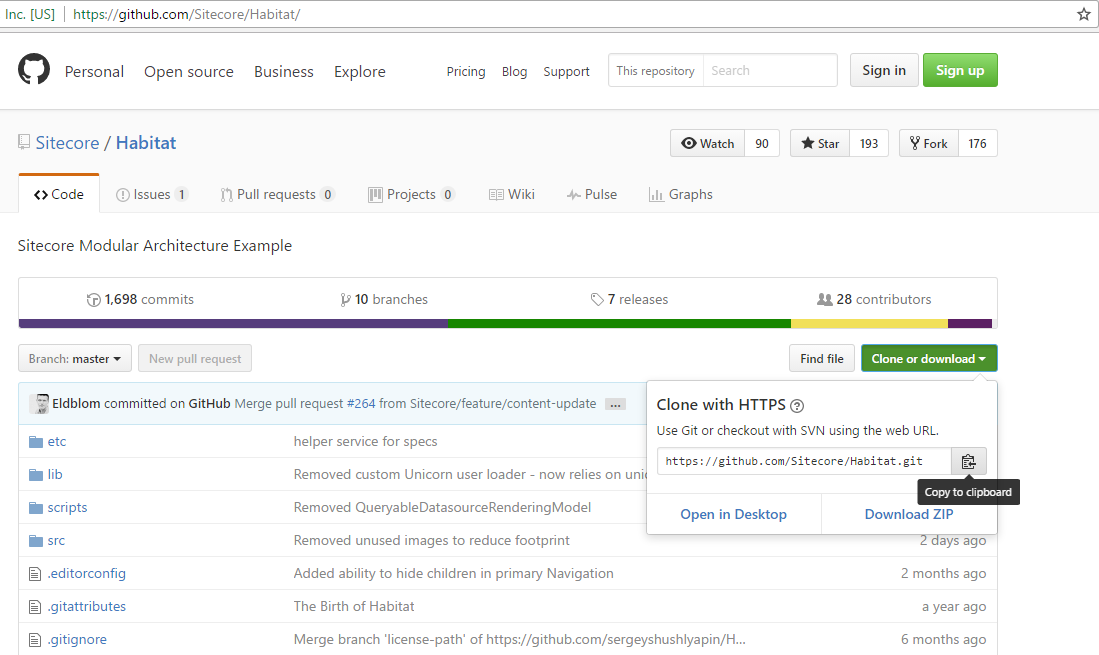The image size is (1099, 655).
Task: Click the Fork icon
Action: pyautogui.click(x=913, y=143)
